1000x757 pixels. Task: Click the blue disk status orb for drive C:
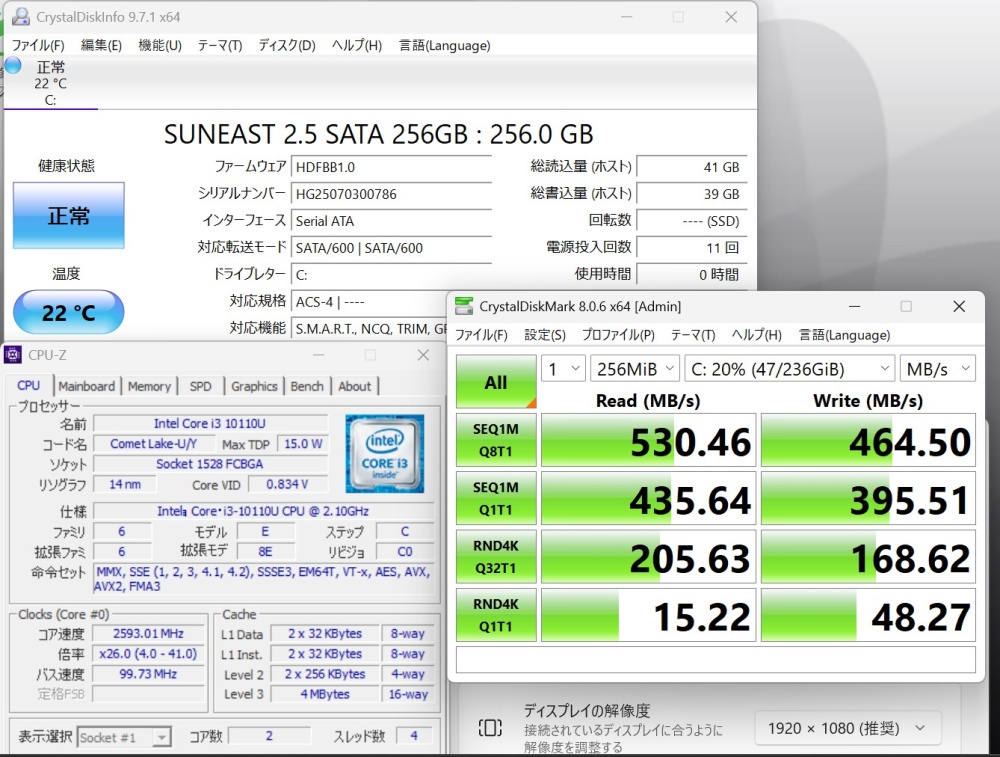13,65
